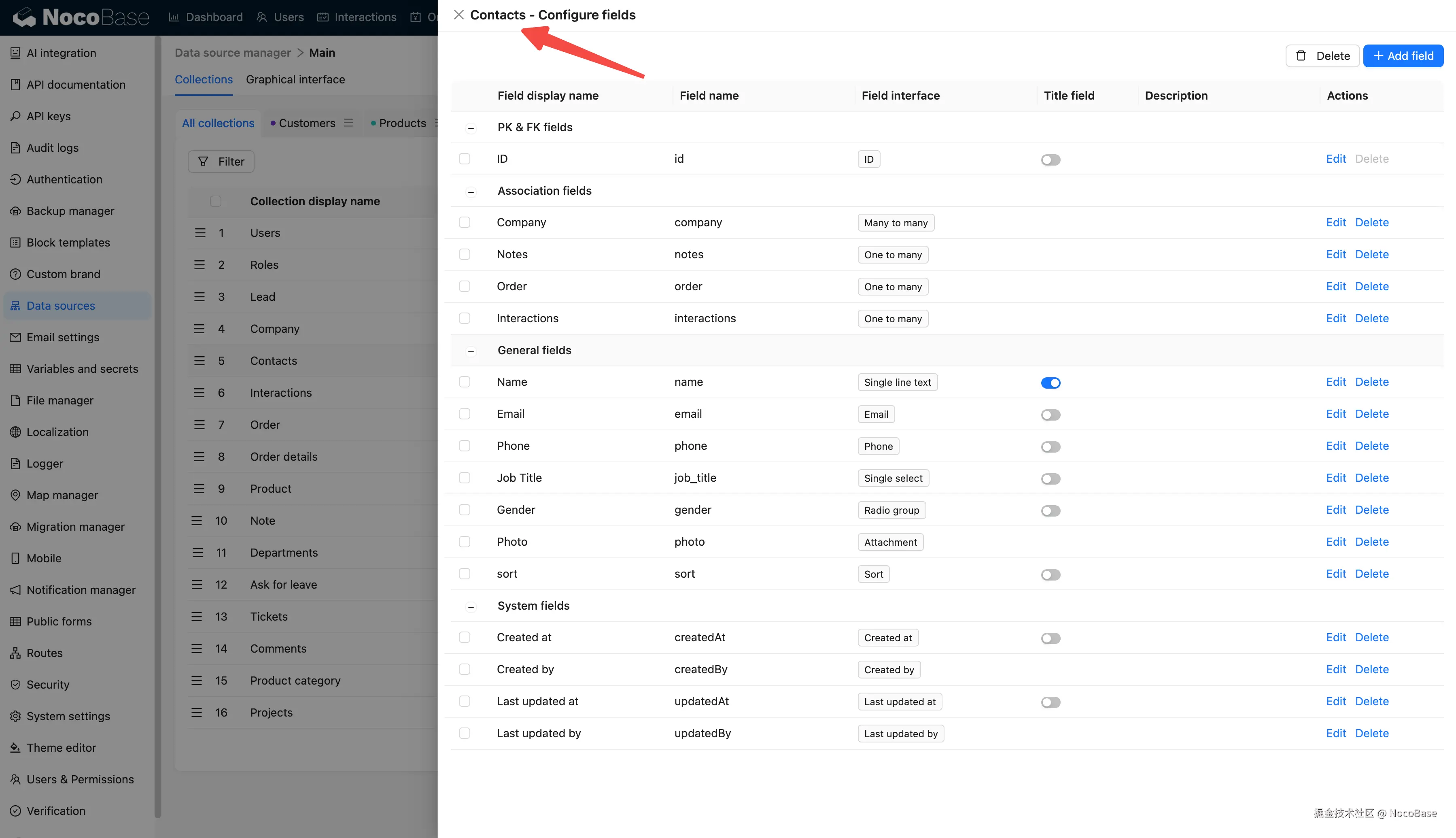The height and width of the screenshot is (838, 1456).
Task: Check the Company field row checkbox
Action: tap(464, 222)
